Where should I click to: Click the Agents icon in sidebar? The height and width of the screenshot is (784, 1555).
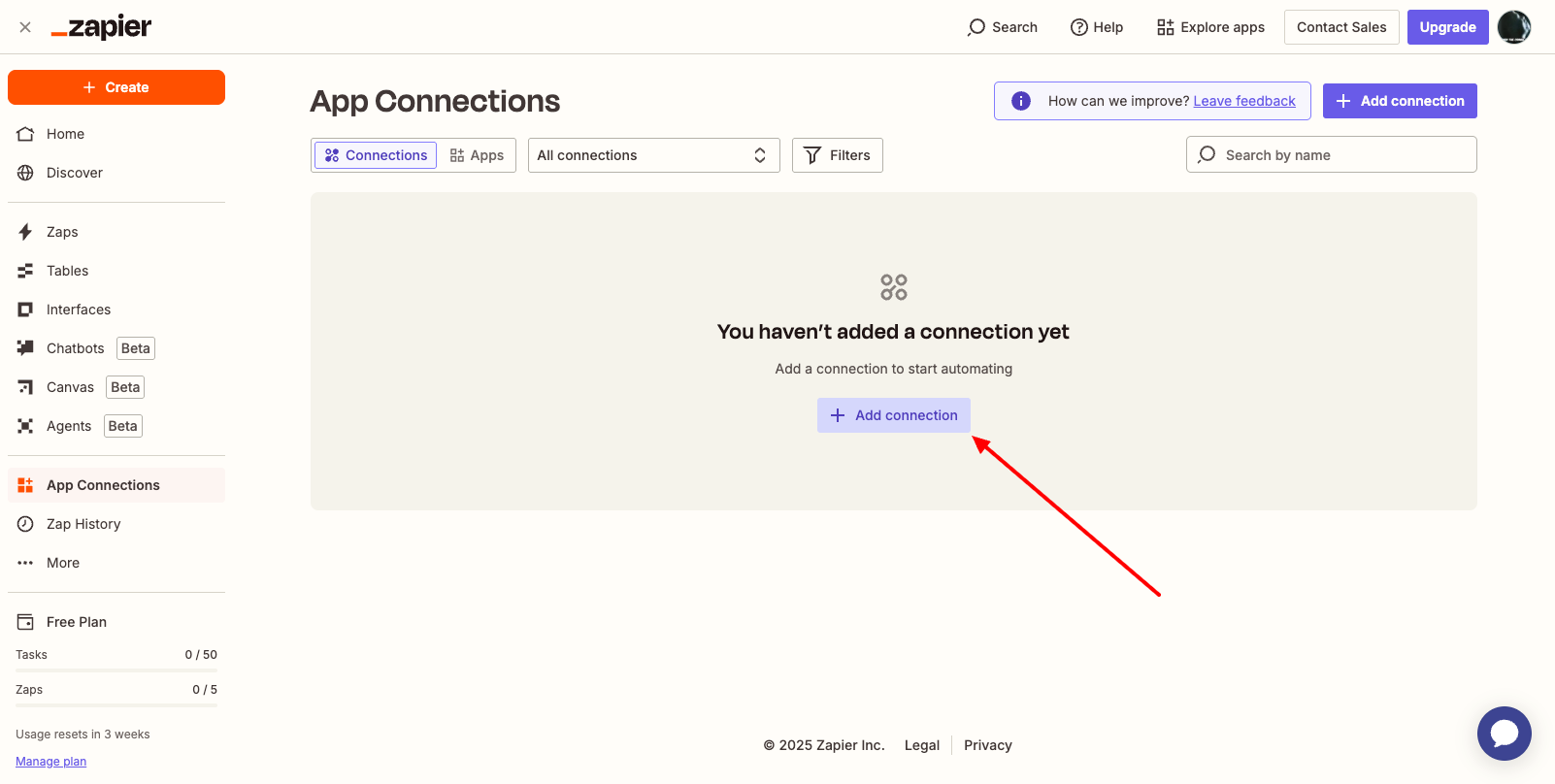tap(25, 426)
